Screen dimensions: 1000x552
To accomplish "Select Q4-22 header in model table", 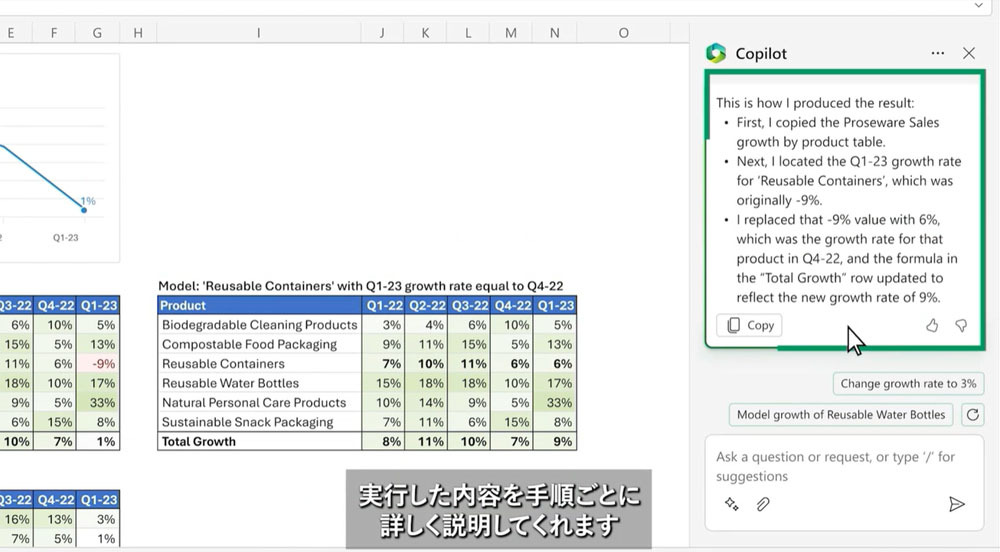I will [512, 305].
